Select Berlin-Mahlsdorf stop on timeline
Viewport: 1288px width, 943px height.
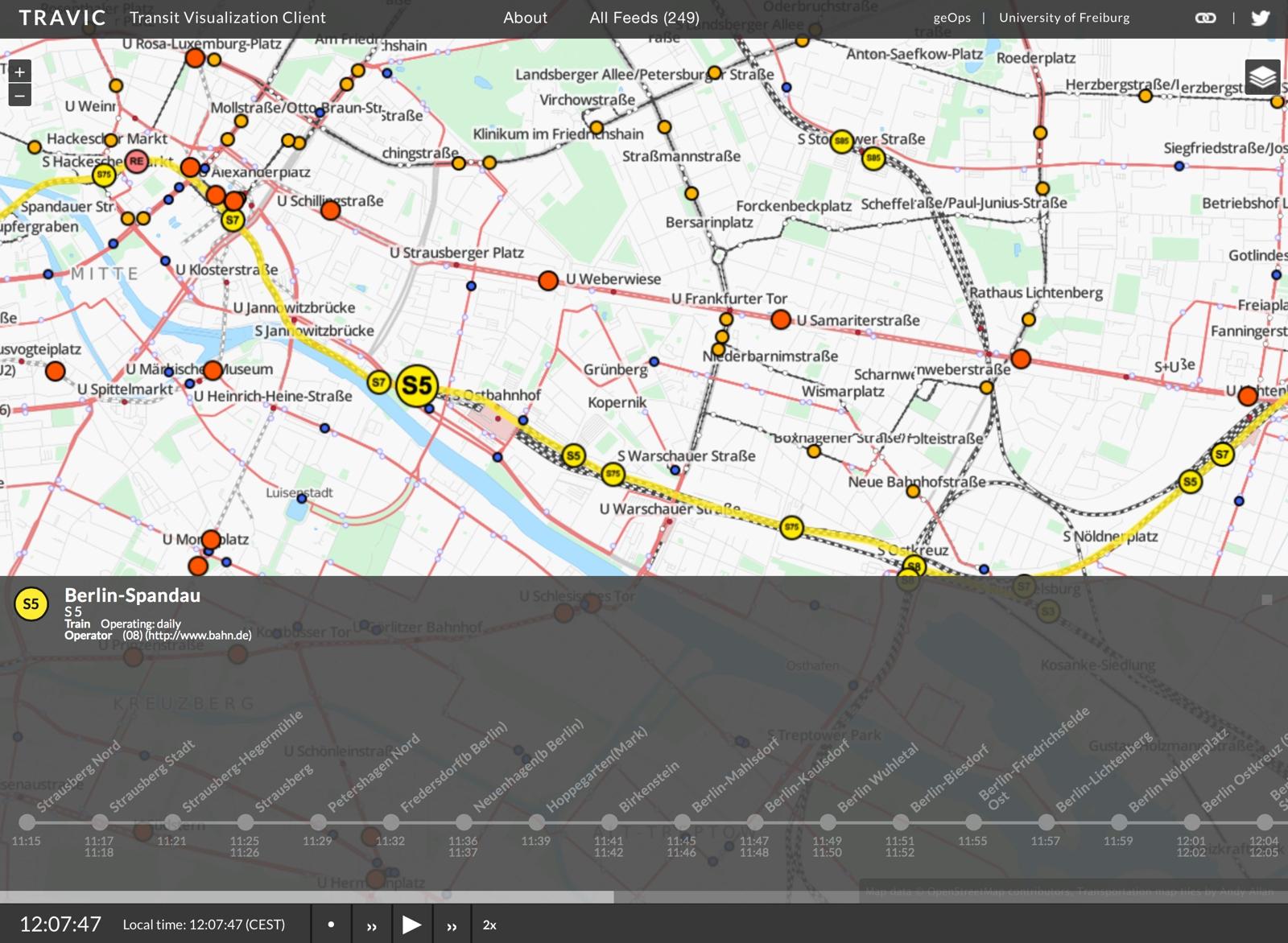682,822
